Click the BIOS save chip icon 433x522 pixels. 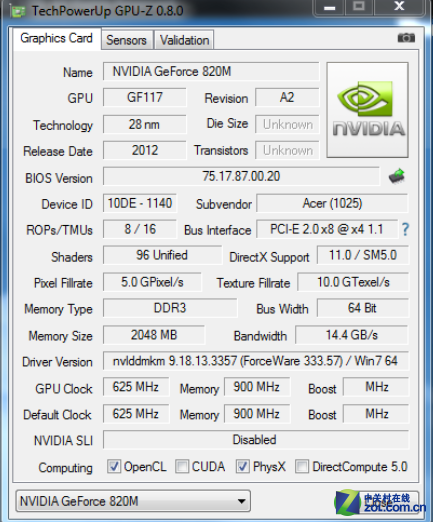pyautogui.click(x=397, y=176)
